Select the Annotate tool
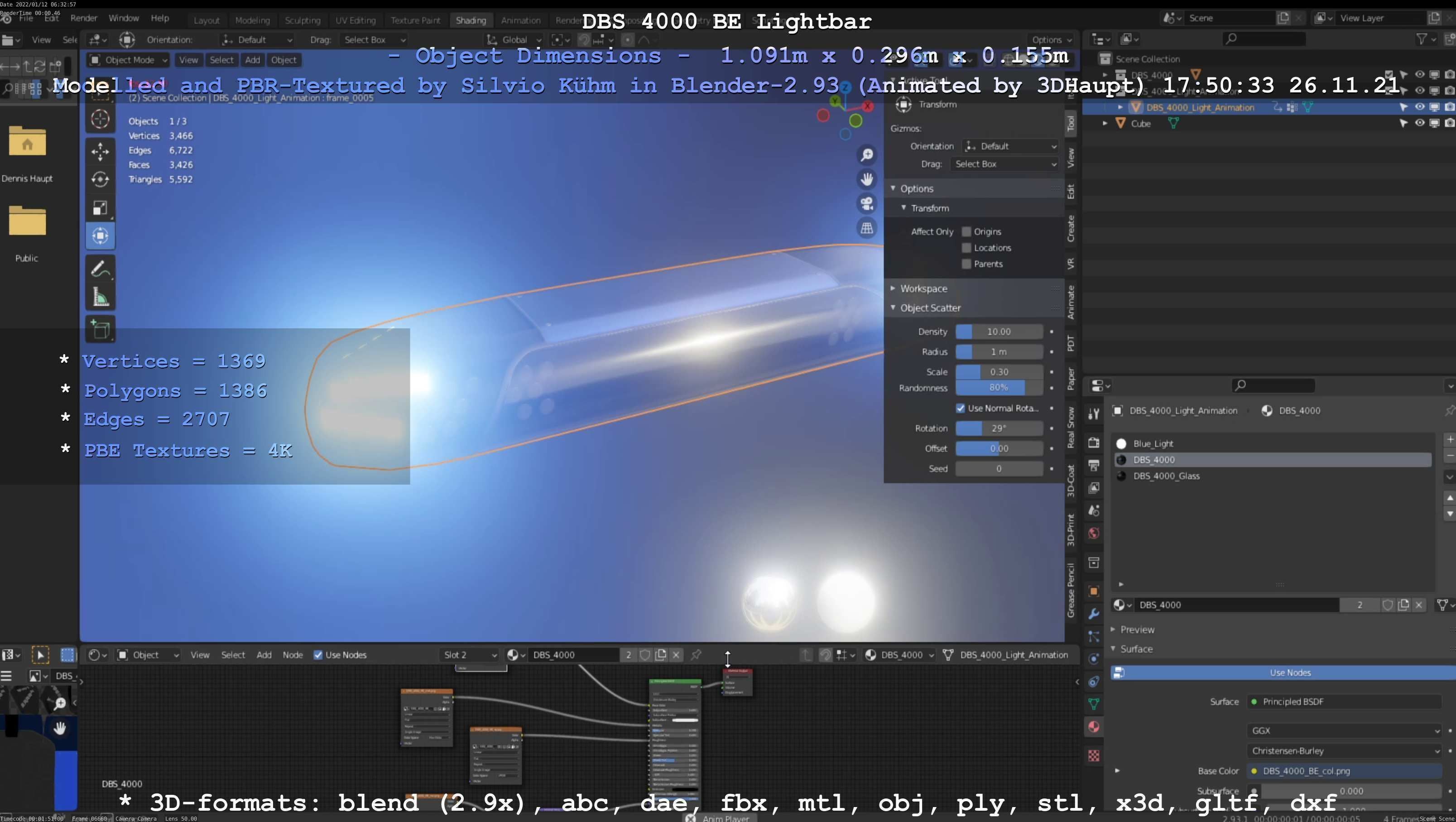Image resolution: width=1456 pixels, height=822 pixels. point(100,269)
